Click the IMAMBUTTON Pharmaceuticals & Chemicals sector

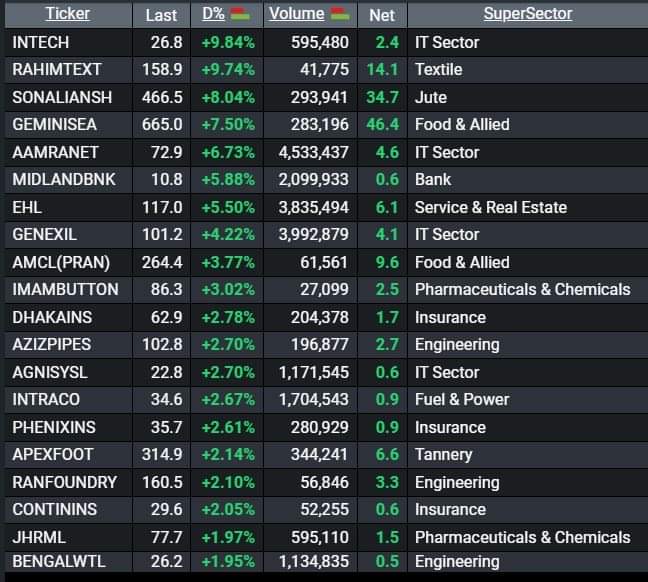click(x=522, y=289)
